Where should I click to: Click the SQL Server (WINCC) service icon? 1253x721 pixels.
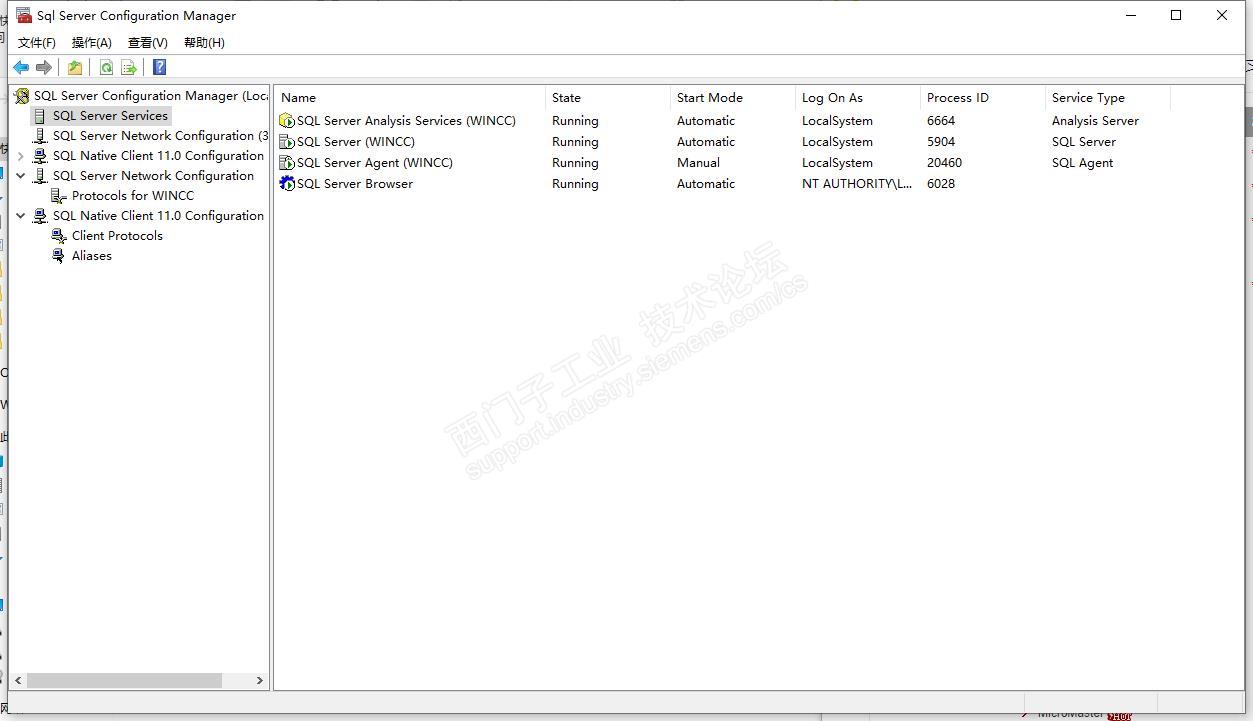point(287,142)
